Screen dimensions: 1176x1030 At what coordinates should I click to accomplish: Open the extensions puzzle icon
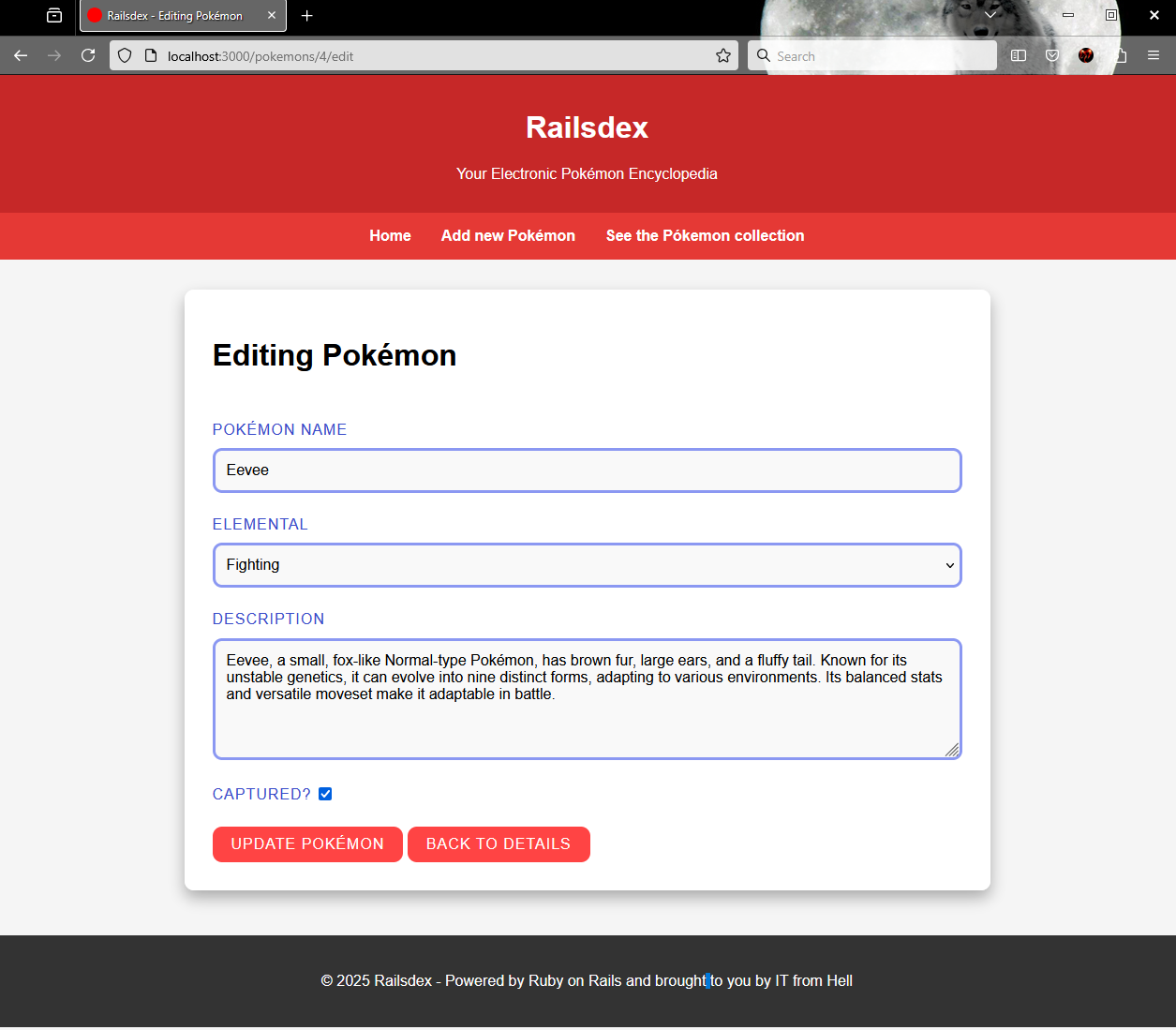1120,56
